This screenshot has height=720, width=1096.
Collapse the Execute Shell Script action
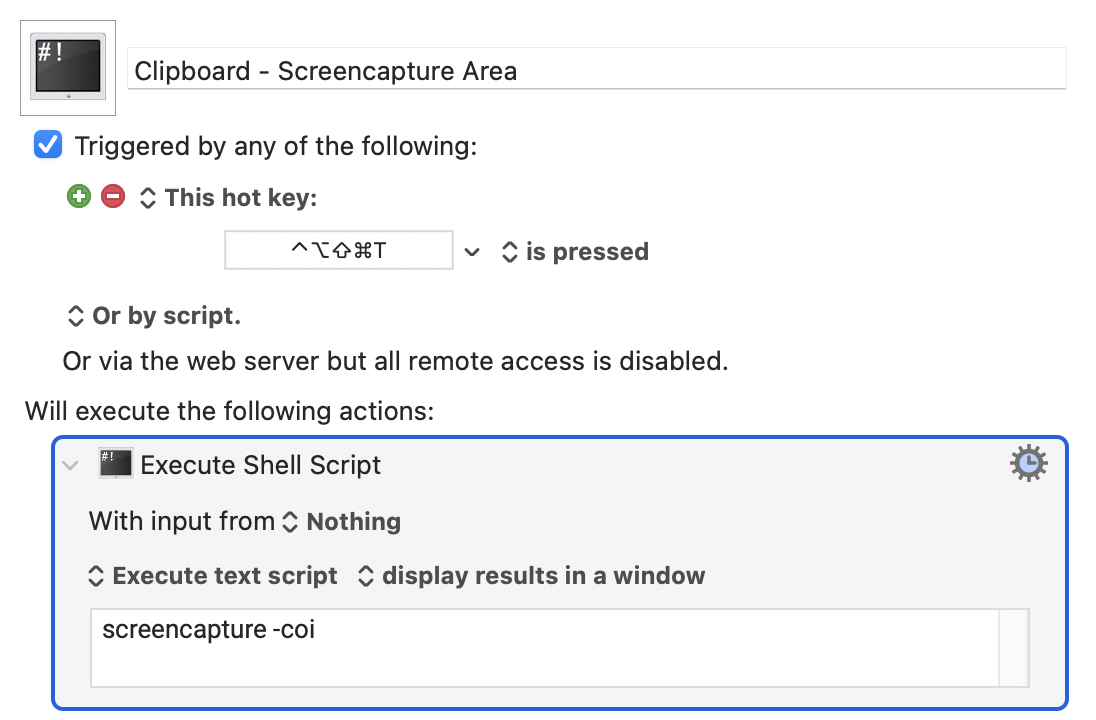[69, 465]
